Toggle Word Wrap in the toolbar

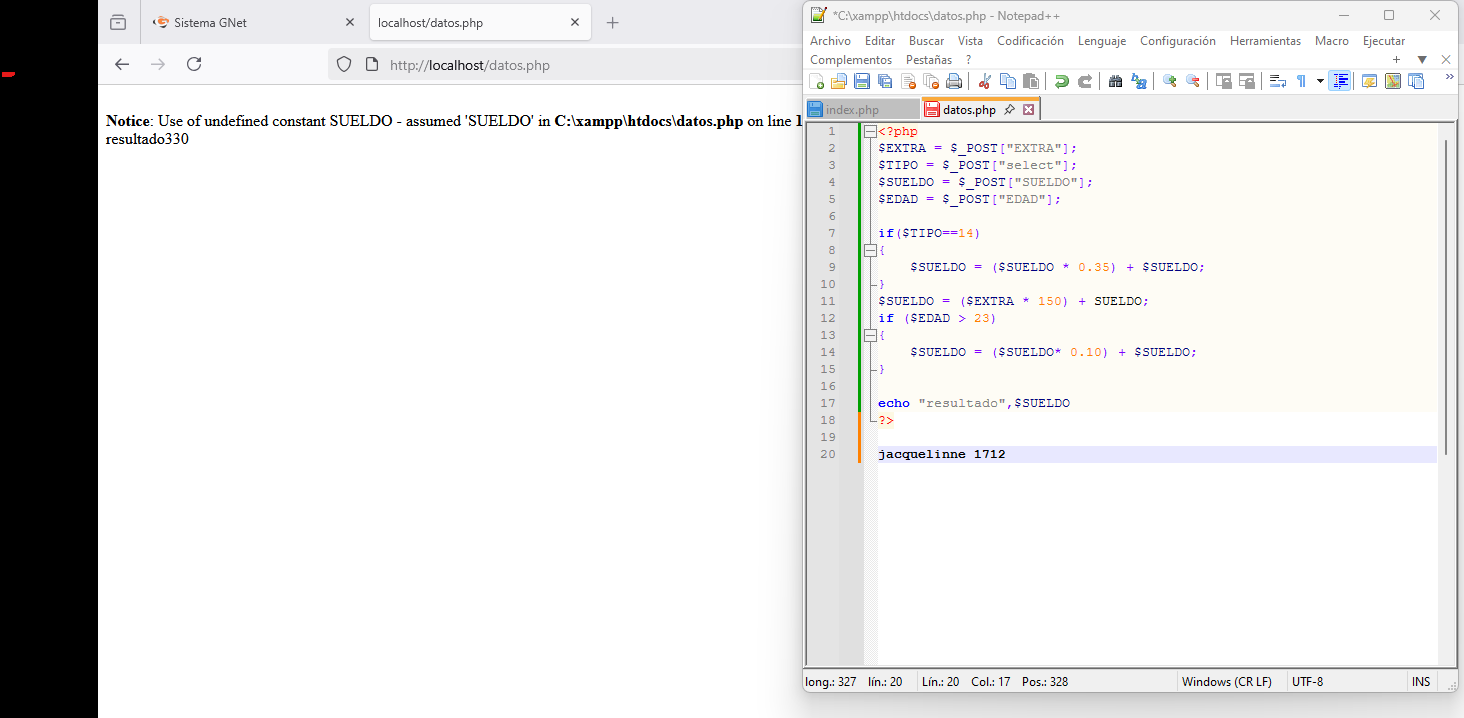pos(1278,81)
